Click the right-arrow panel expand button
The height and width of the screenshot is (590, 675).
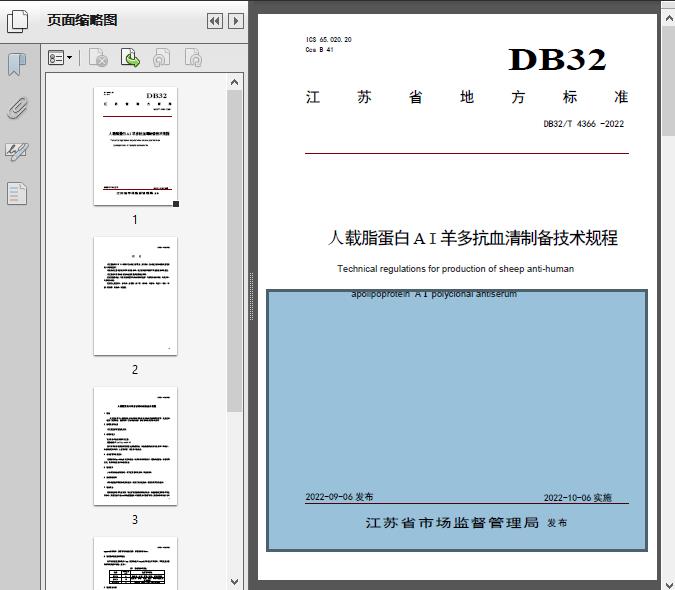click(x=236, y=21)
